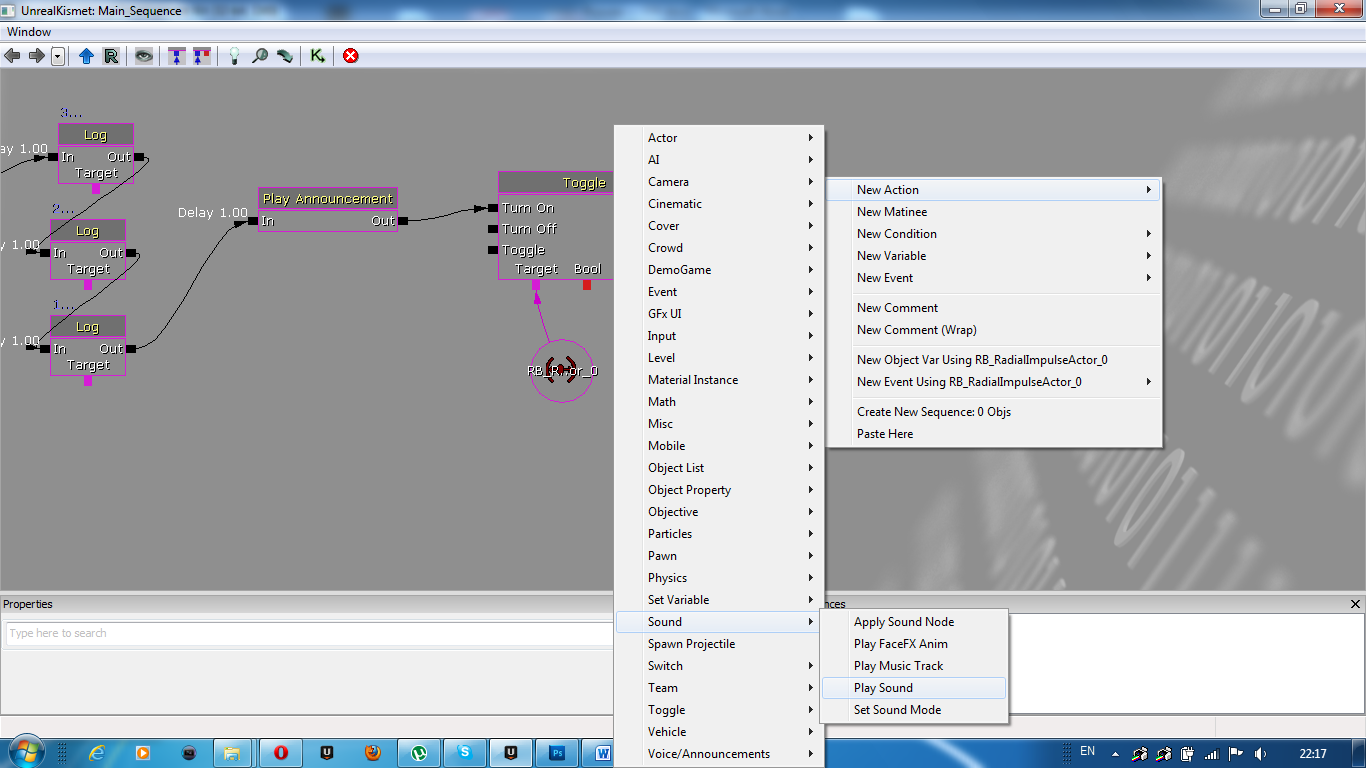Expand the Crowd submenu
This screenshot has width=1366, height=768.
pos(719,248)
